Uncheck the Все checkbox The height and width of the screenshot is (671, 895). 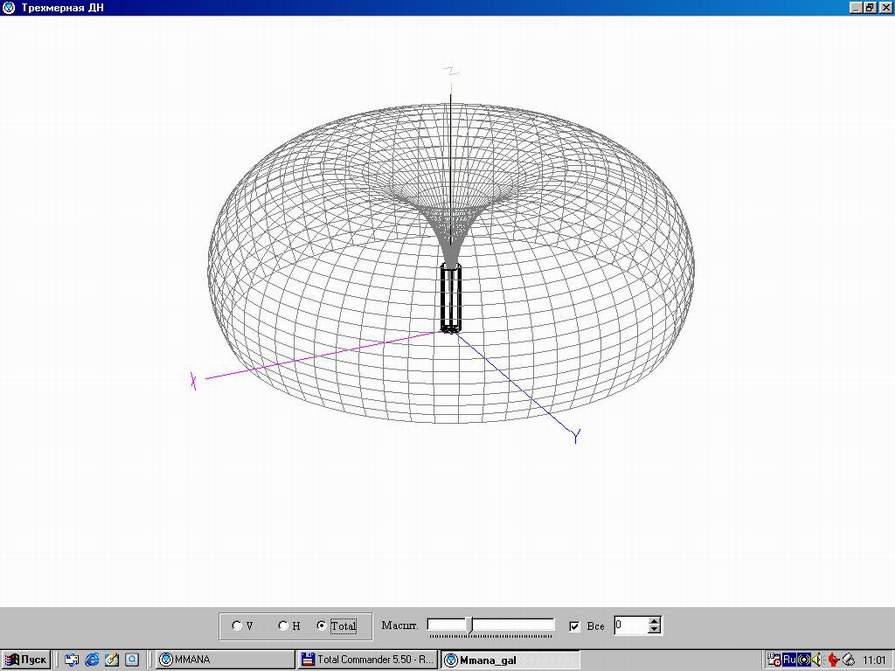[x=574, y=626]
